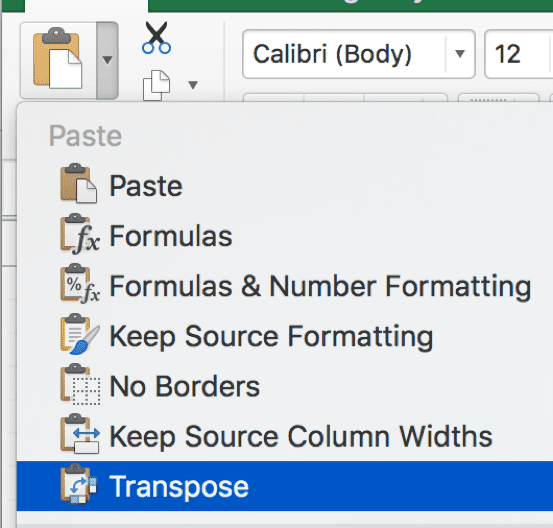Choose the Keep Source Column Widths label
This screenshot has width=553, height=528.
[301, 436]
